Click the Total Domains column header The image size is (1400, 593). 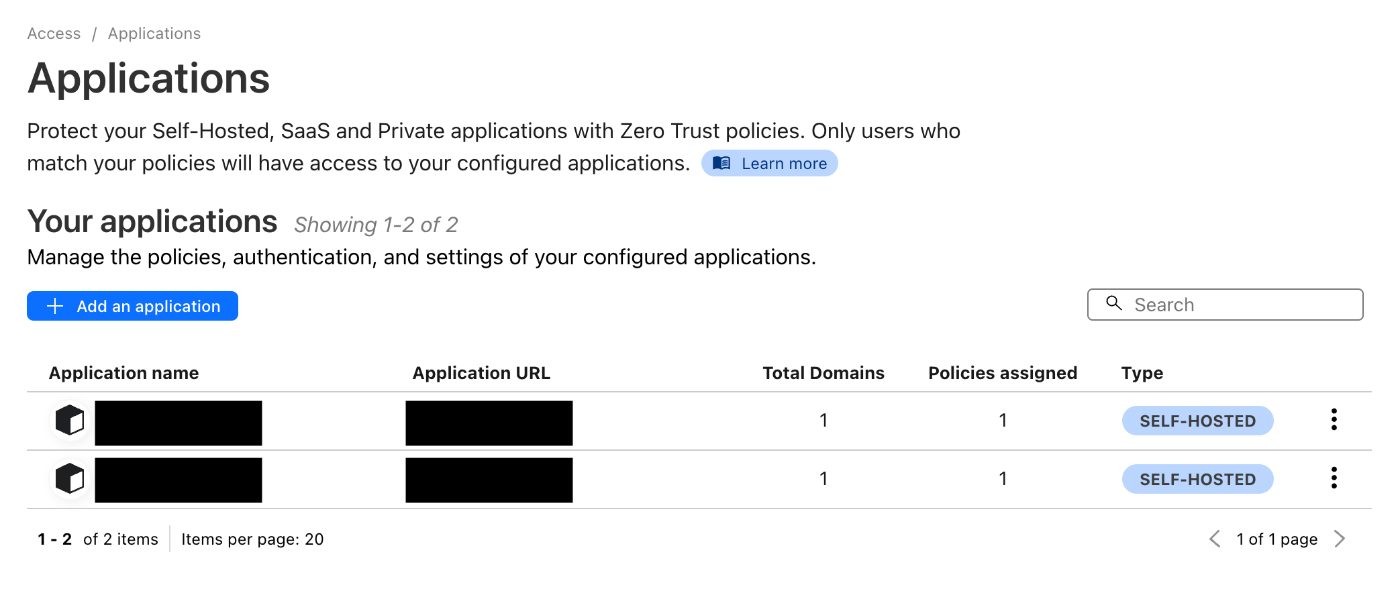823,373
